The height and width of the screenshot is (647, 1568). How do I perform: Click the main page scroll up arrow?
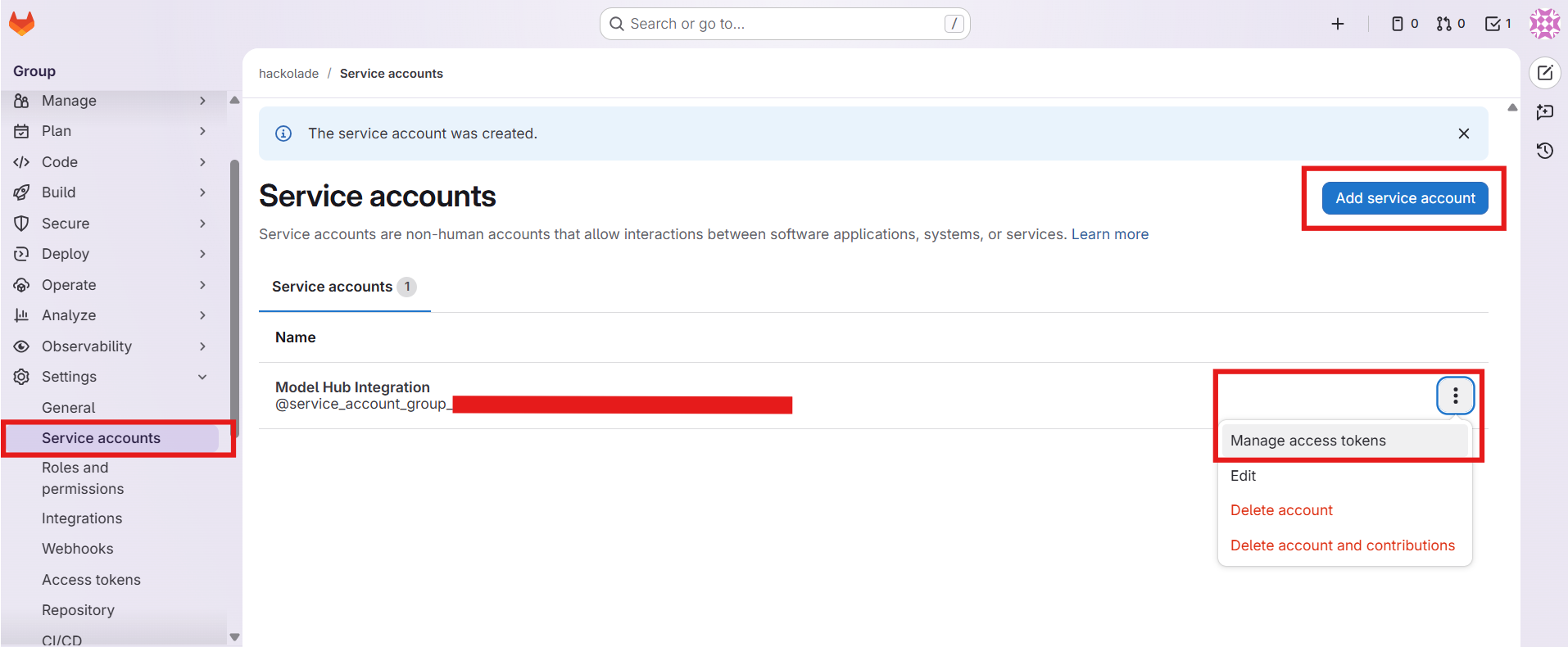click(x=1512, y=108)
